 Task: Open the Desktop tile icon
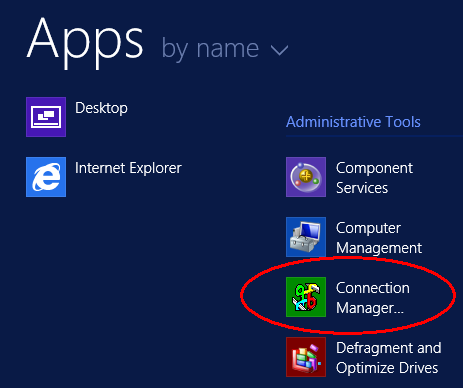tap(46, 117)
